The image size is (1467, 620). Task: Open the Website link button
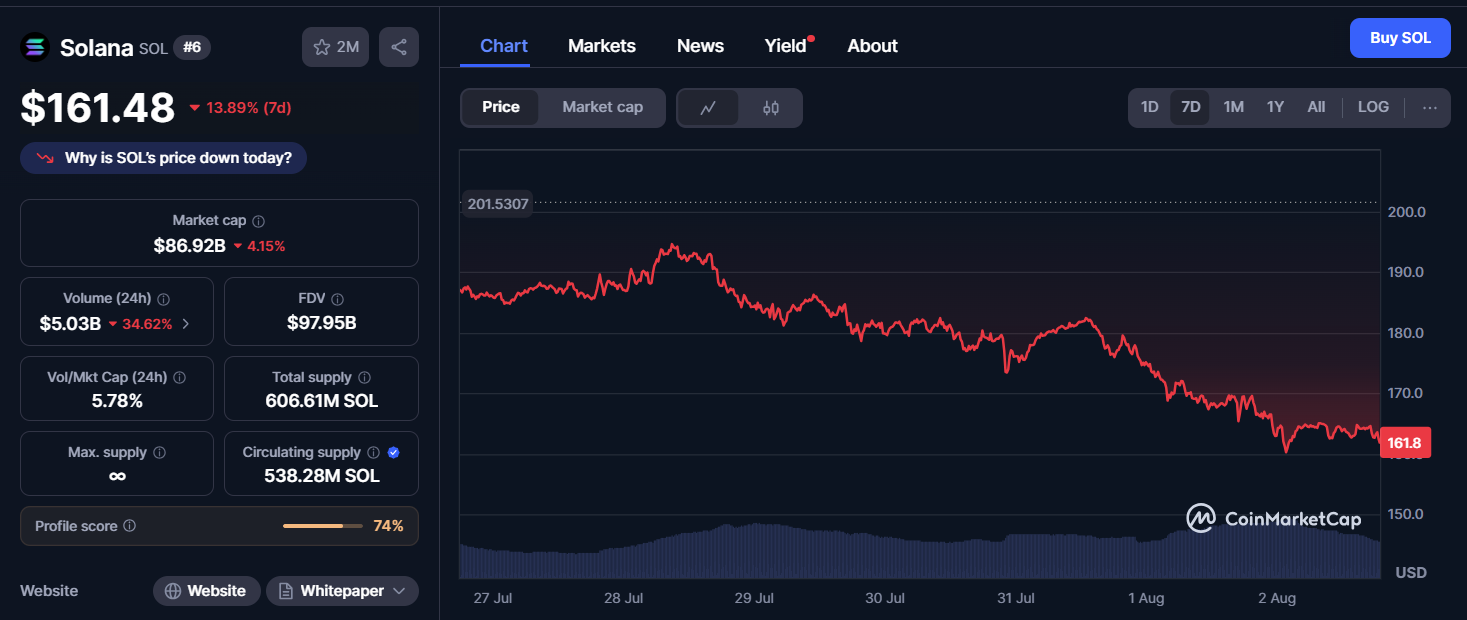coord(207,591)
